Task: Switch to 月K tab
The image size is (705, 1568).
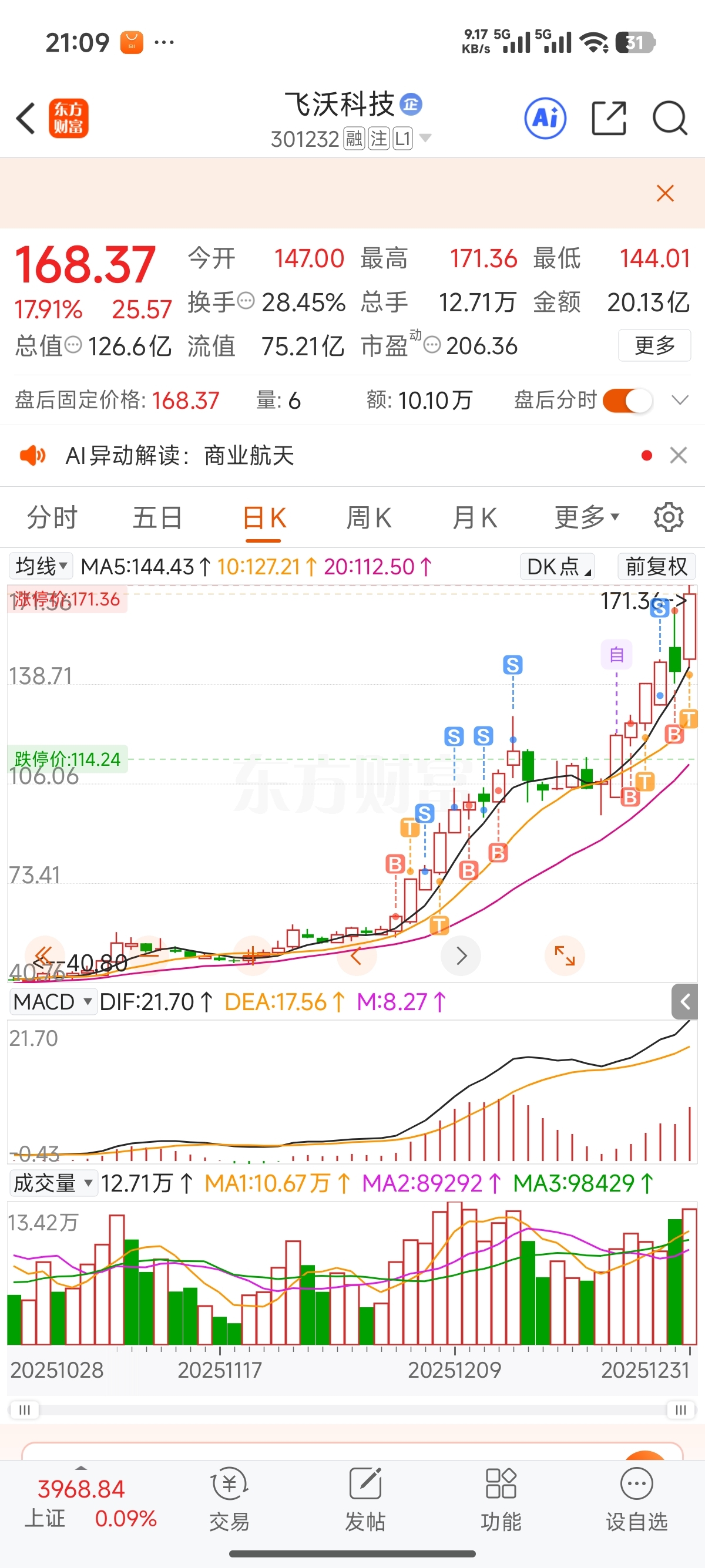Action: (475, 517)
